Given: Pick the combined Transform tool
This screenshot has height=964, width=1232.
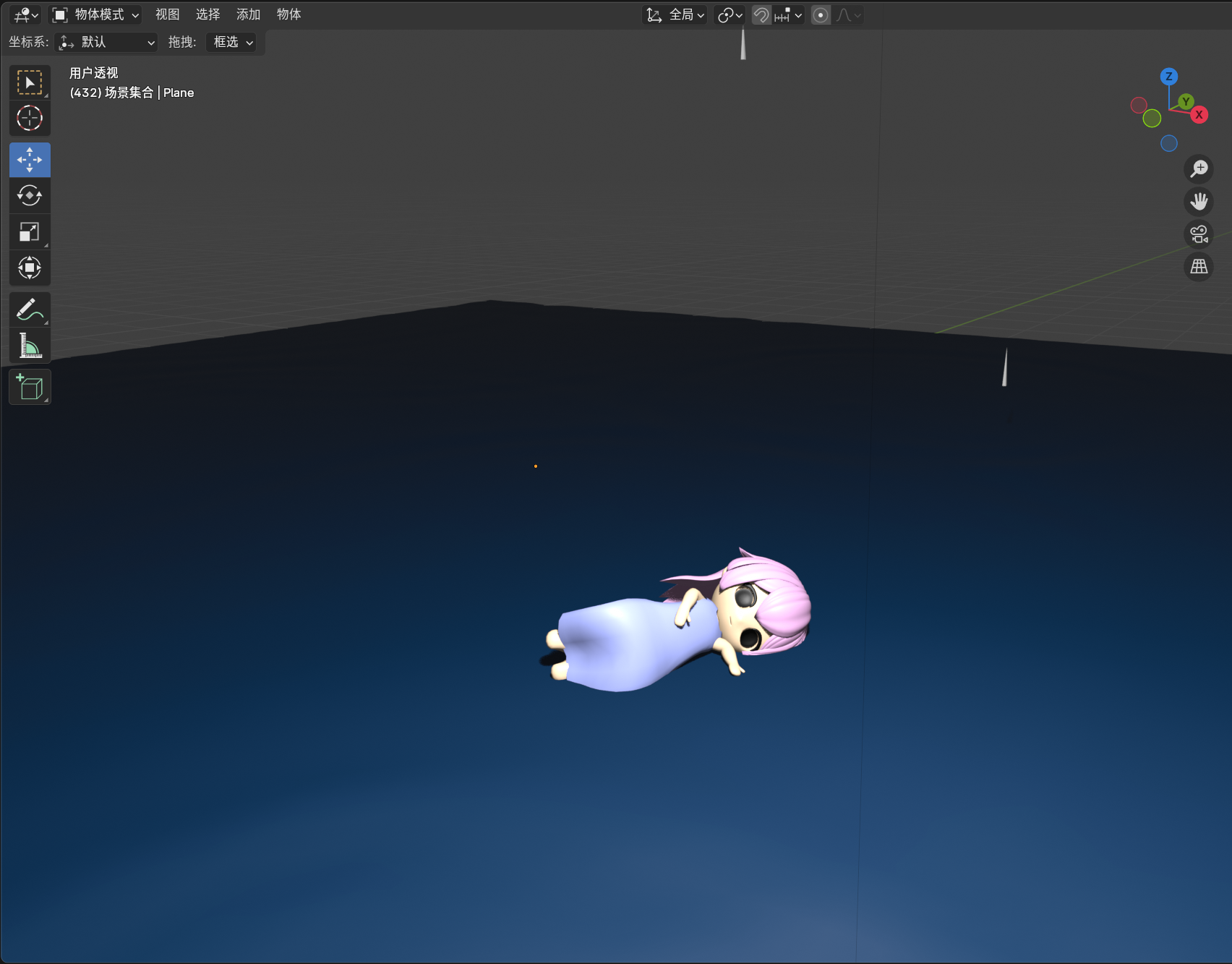Looking at the screenshot, I should pos(30,268).
